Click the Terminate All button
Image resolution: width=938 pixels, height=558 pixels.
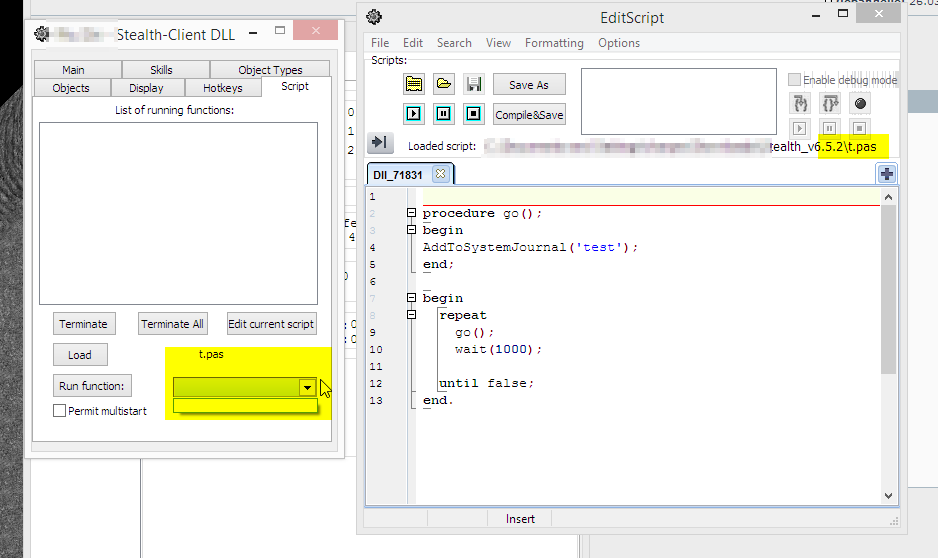pos(172,324)
